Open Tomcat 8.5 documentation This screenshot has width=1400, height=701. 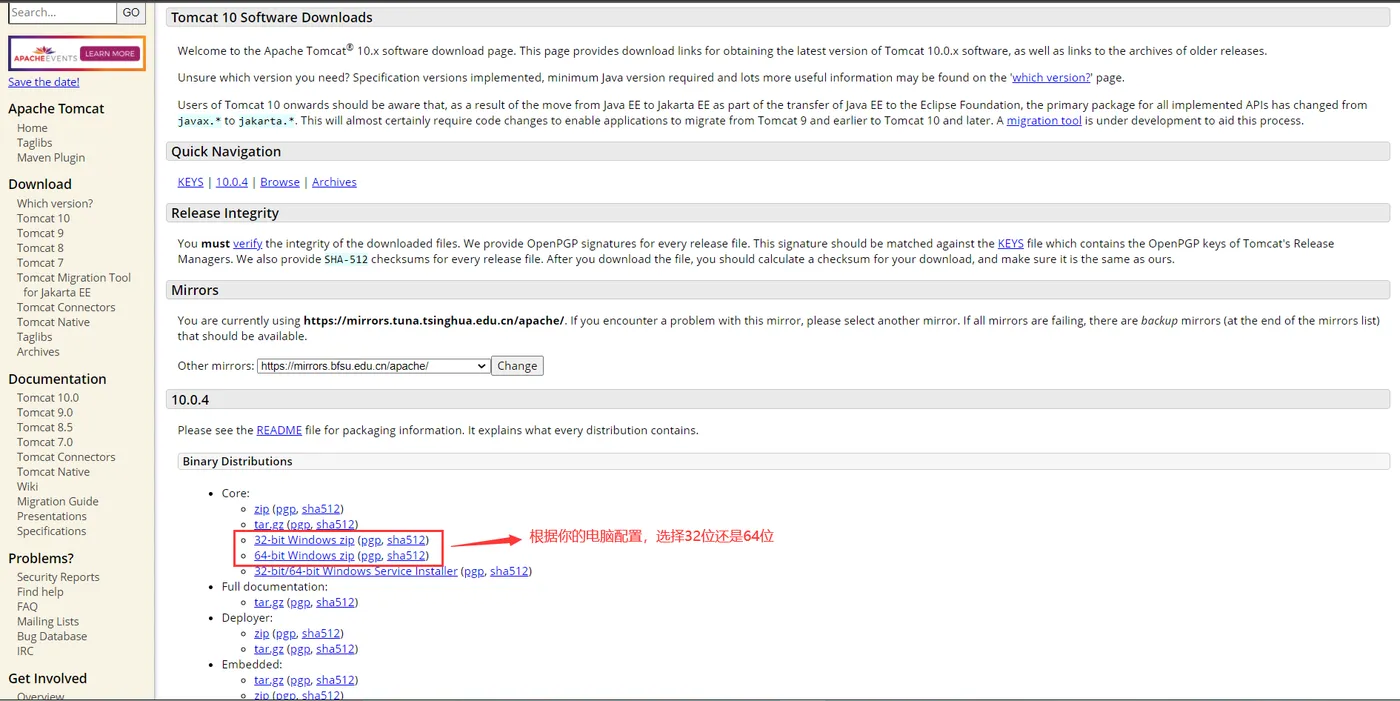pyautogui.click(x=45, y=428)
